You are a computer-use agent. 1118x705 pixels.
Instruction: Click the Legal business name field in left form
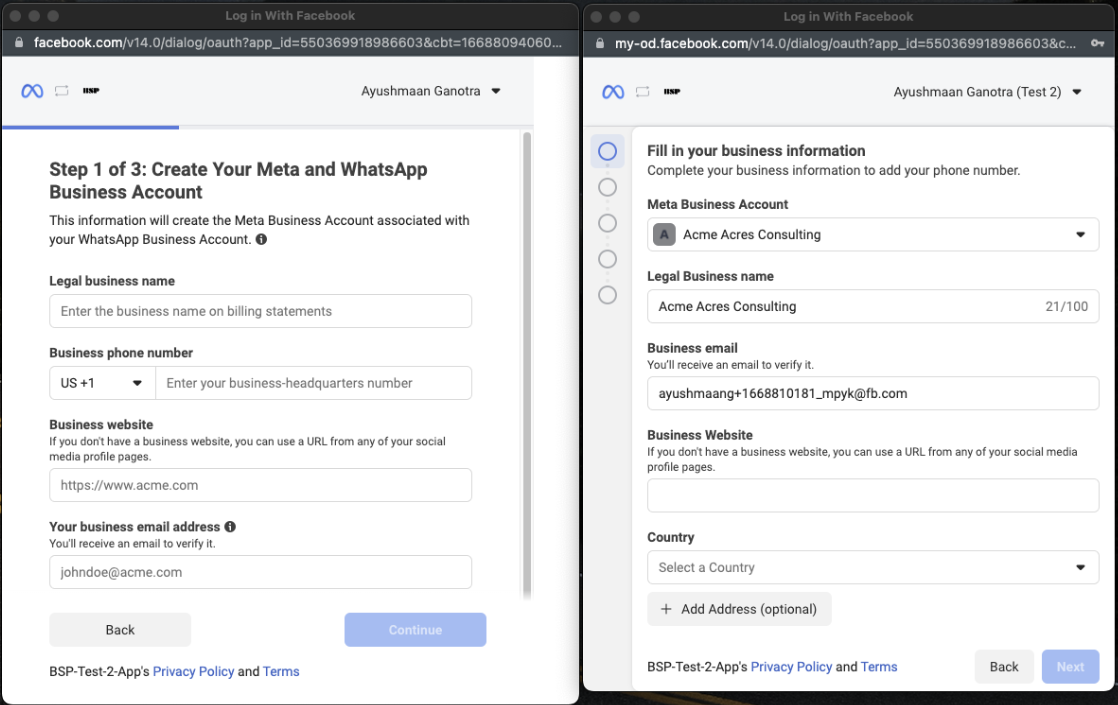coord(260,311)
